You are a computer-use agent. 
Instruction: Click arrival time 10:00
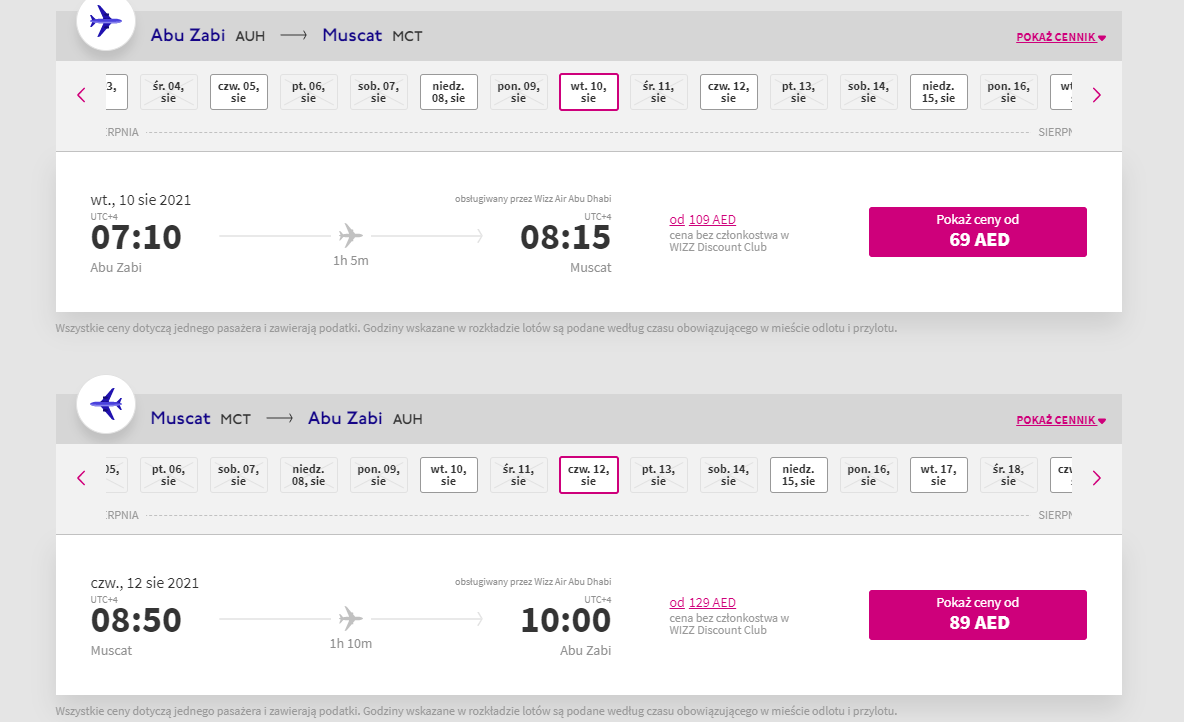[566, 620]
